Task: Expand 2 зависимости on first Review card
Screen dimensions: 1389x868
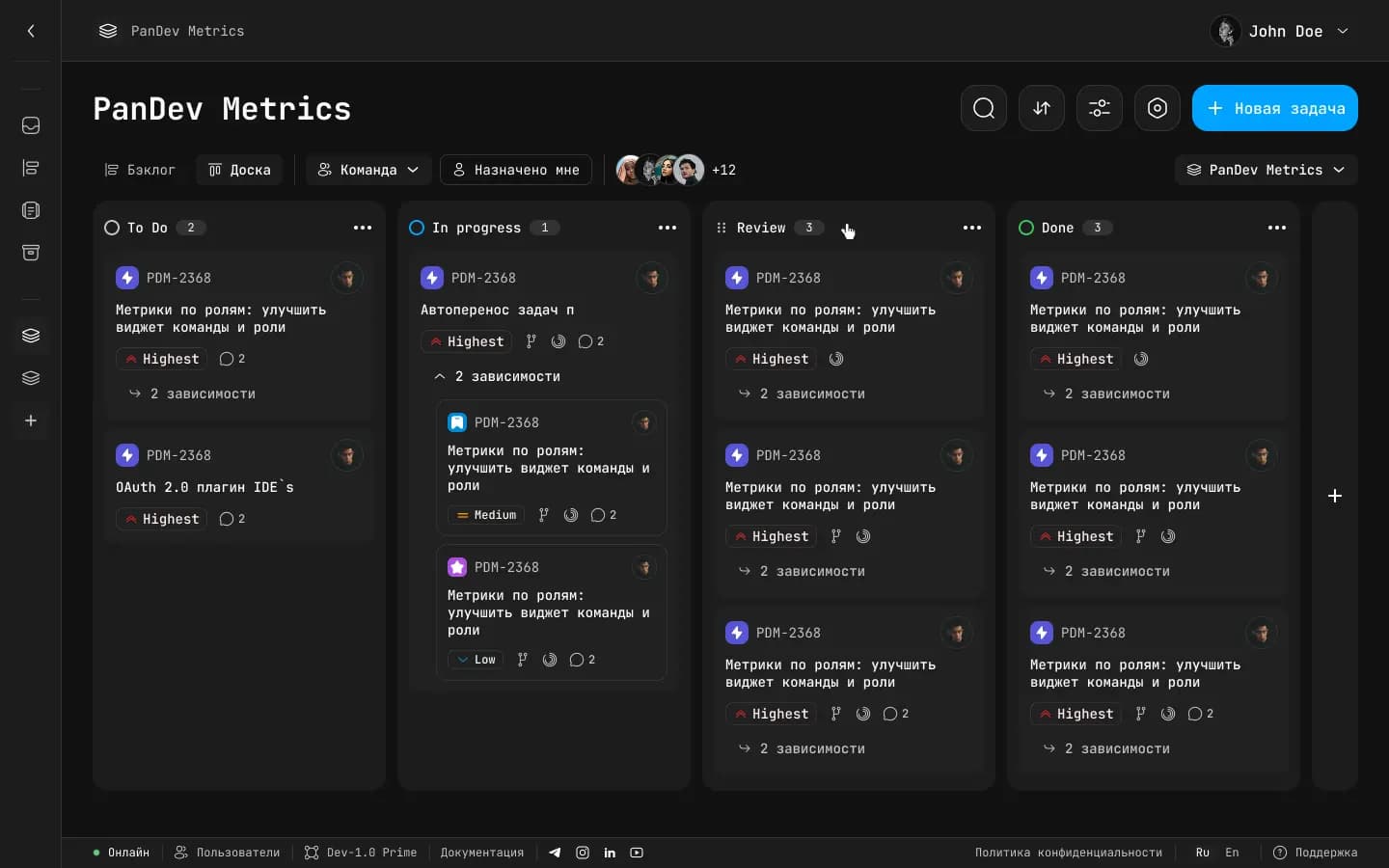Action: pos(803,393)
